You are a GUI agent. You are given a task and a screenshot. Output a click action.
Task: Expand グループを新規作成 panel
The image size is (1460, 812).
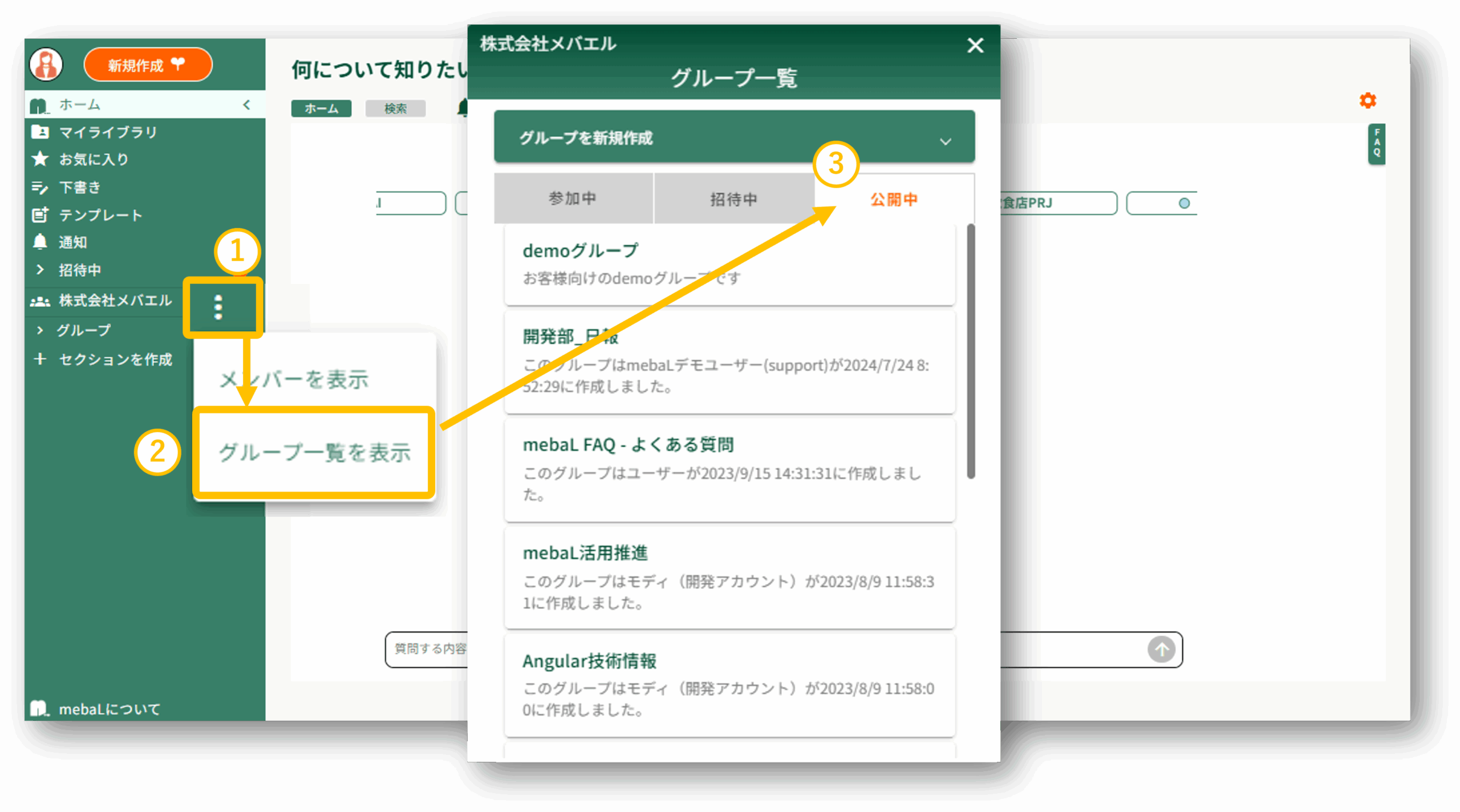(x=734, y=137)
